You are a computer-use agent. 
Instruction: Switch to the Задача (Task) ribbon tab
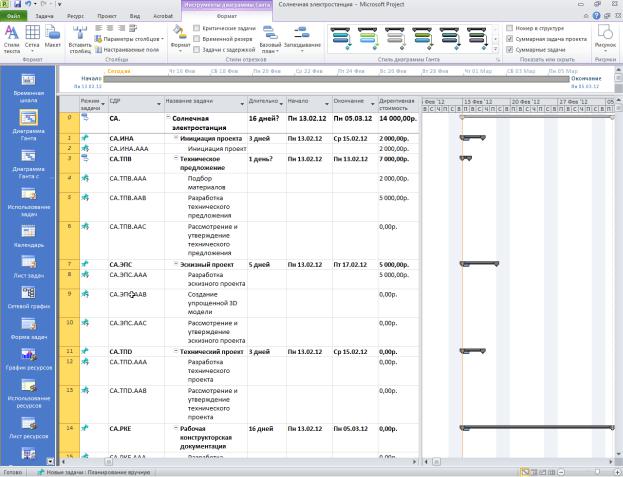[44, 16]
